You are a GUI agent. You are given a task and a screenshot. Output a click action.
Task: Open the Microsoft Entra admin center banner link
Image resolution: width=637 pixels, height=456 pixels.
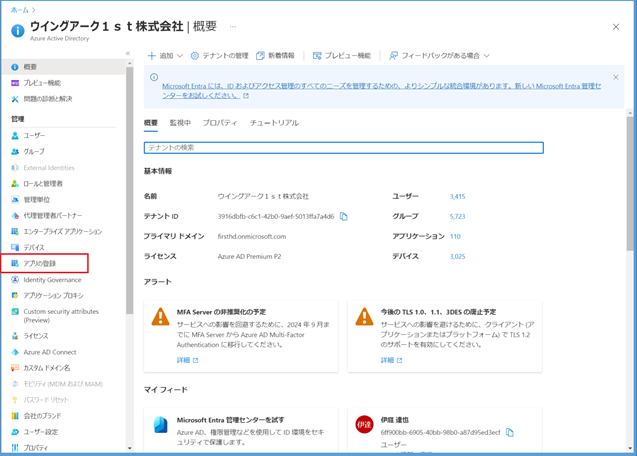tap(381, 91)
